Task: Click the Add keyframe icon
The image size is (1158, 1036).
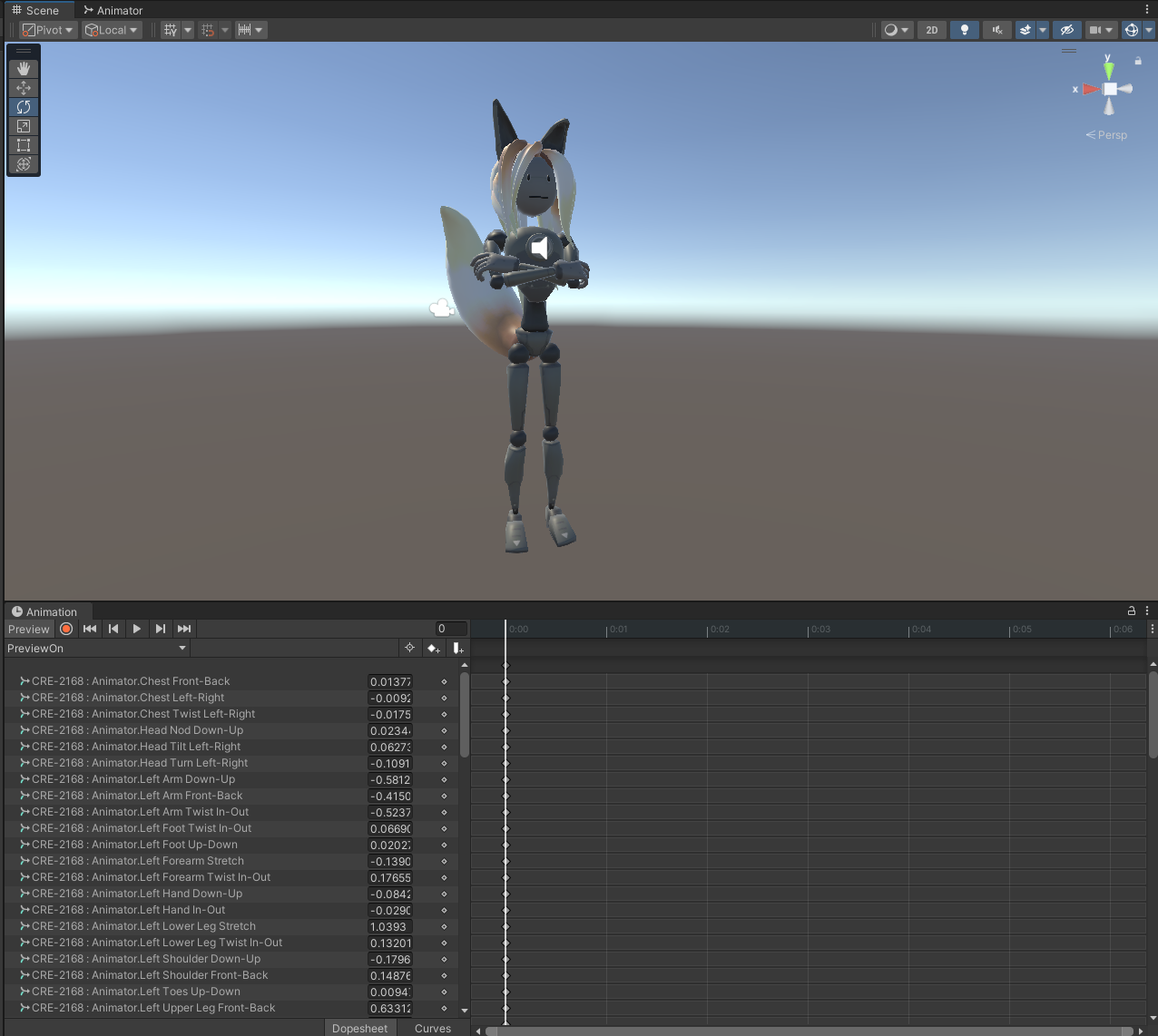Action: click(x=434, y=648)
